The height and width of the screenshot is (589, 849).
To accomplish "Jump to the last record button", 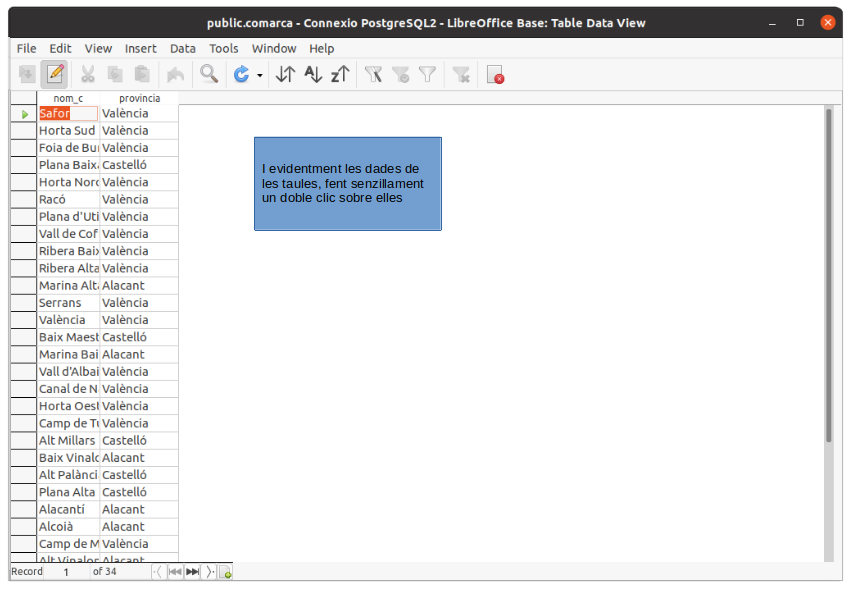I will pos(192,572).
